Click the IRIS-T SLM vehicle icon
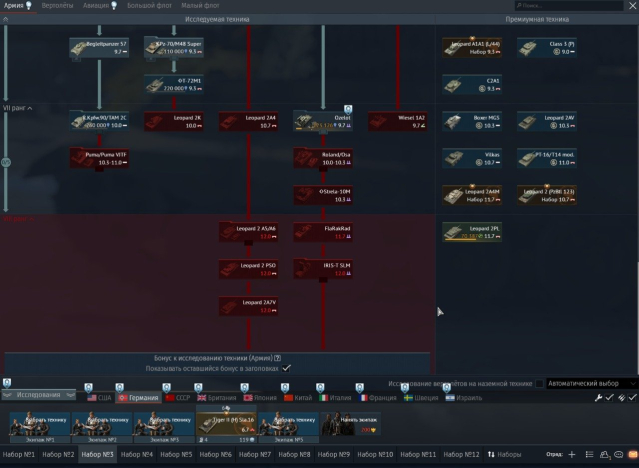 pos(323,268)
